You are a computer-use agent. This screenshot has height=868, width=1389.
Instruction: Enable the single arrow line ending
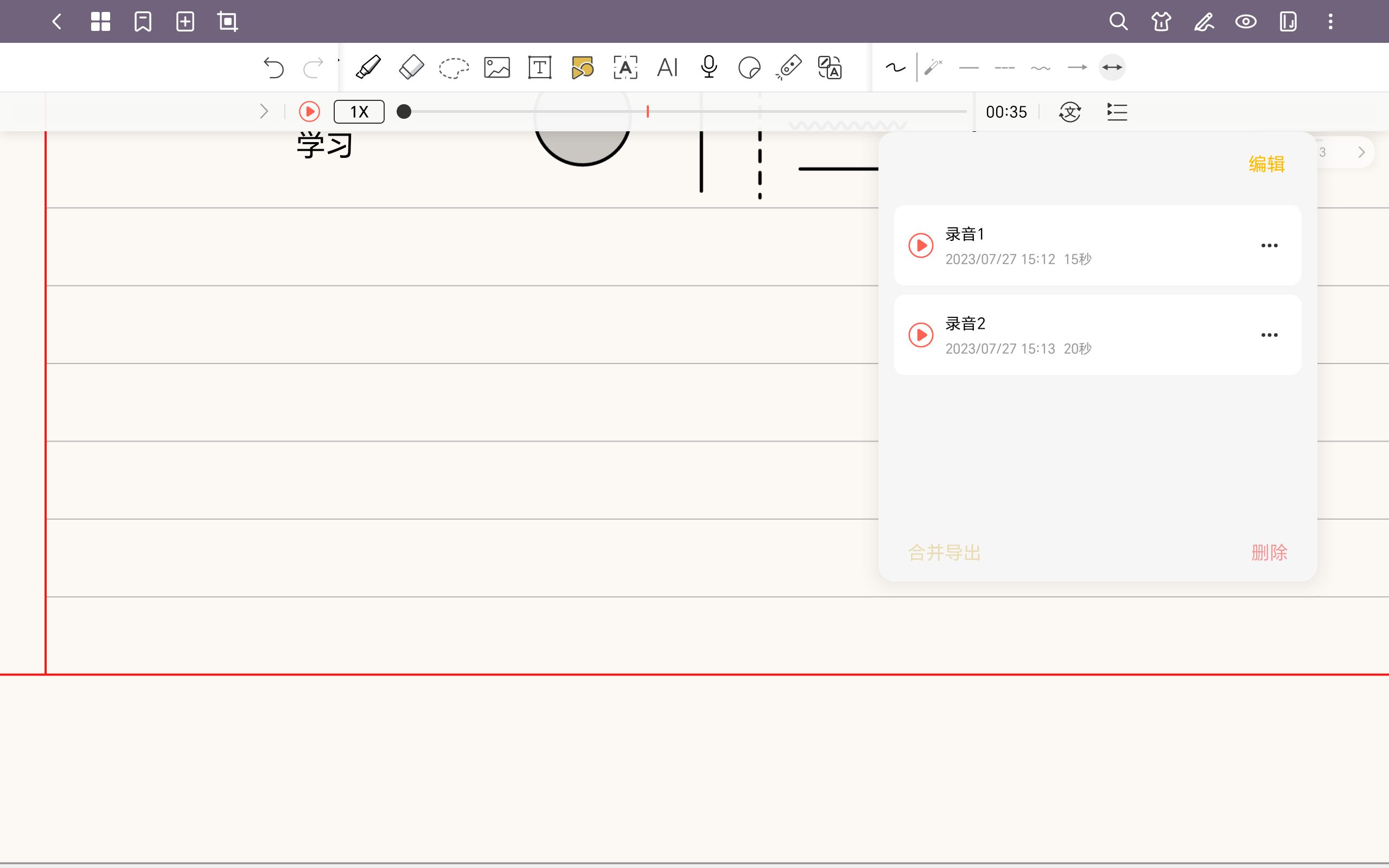(x=1077, y=67)
